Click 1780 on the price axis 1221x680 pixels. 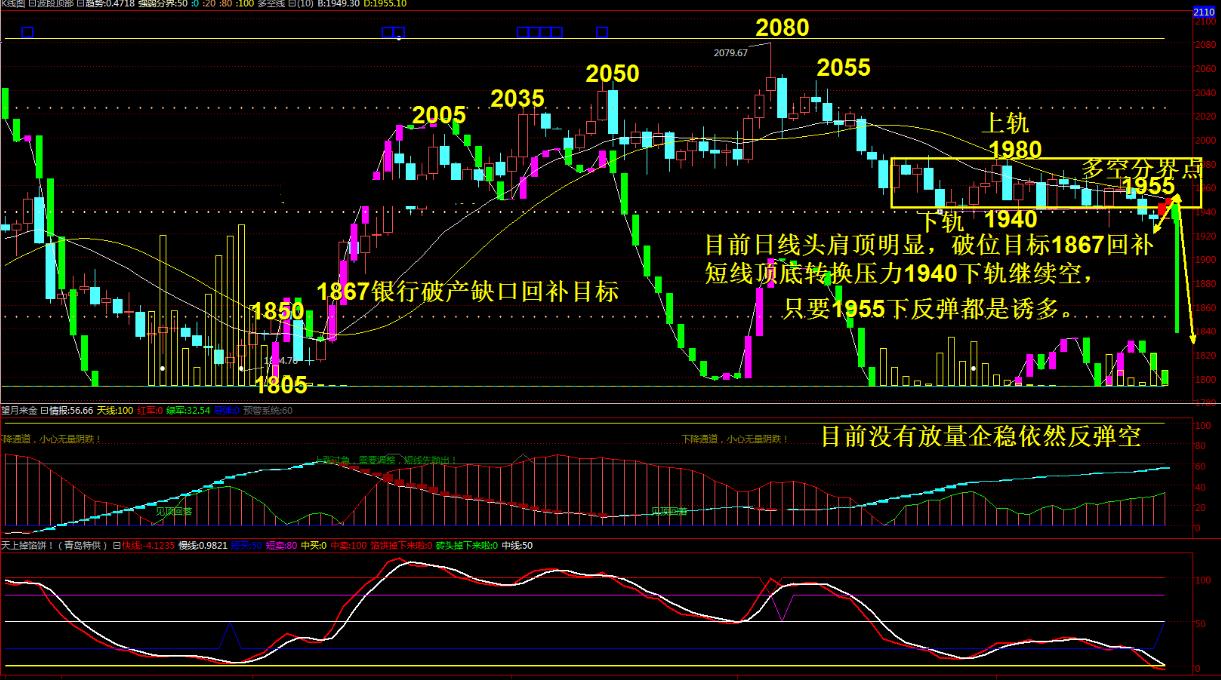point(1206,402)
